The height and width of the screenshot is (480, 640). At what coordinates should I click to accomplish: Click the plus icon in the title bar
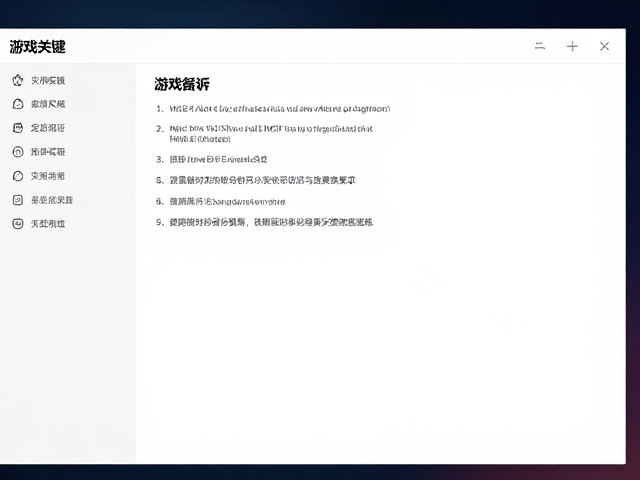572,46
